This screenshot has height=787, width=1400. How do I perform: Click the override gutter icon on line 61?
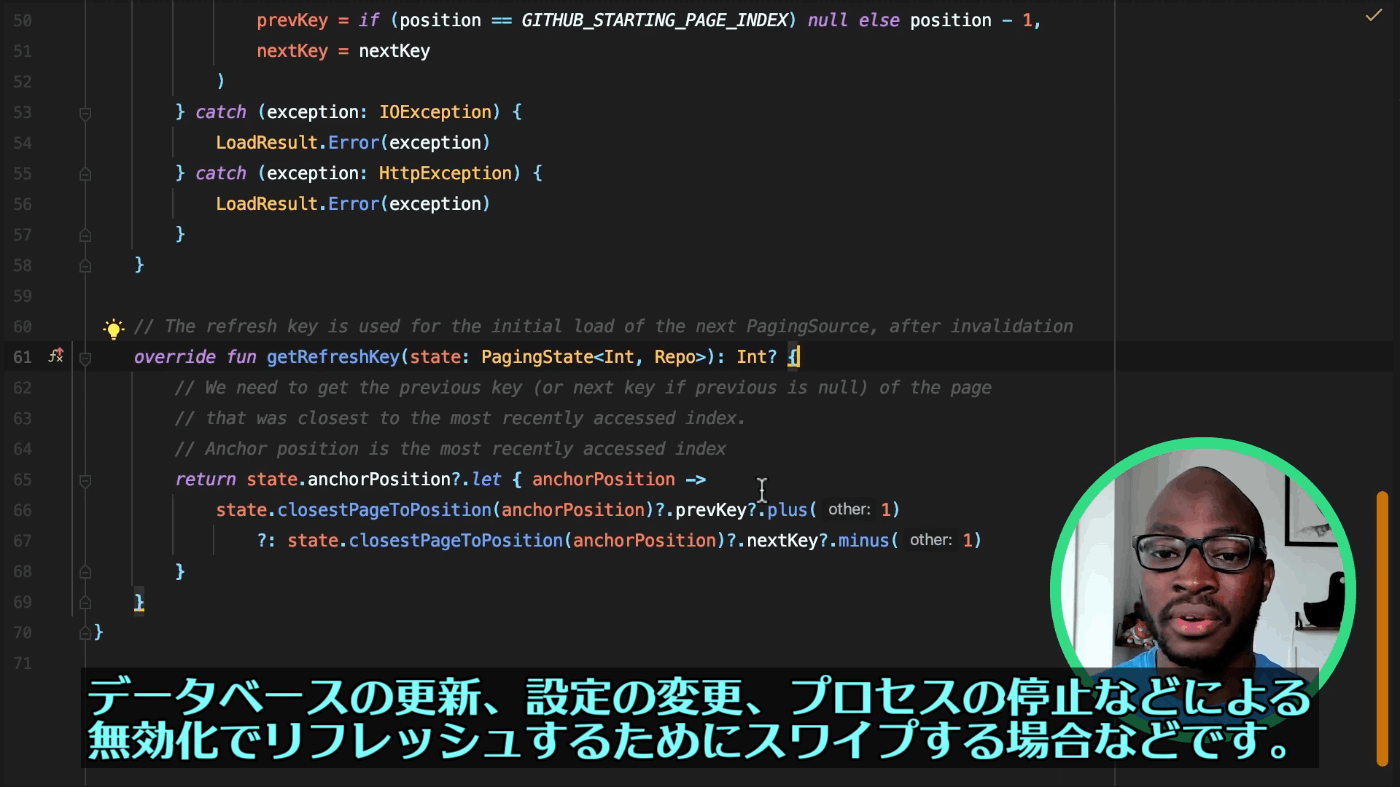point(56,356)
